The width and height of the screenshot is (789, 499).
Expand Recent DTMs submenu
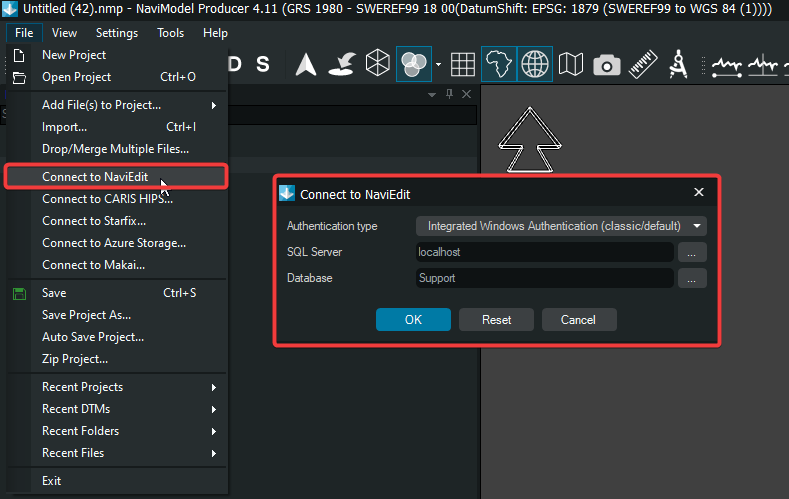[x=117, y=409]
